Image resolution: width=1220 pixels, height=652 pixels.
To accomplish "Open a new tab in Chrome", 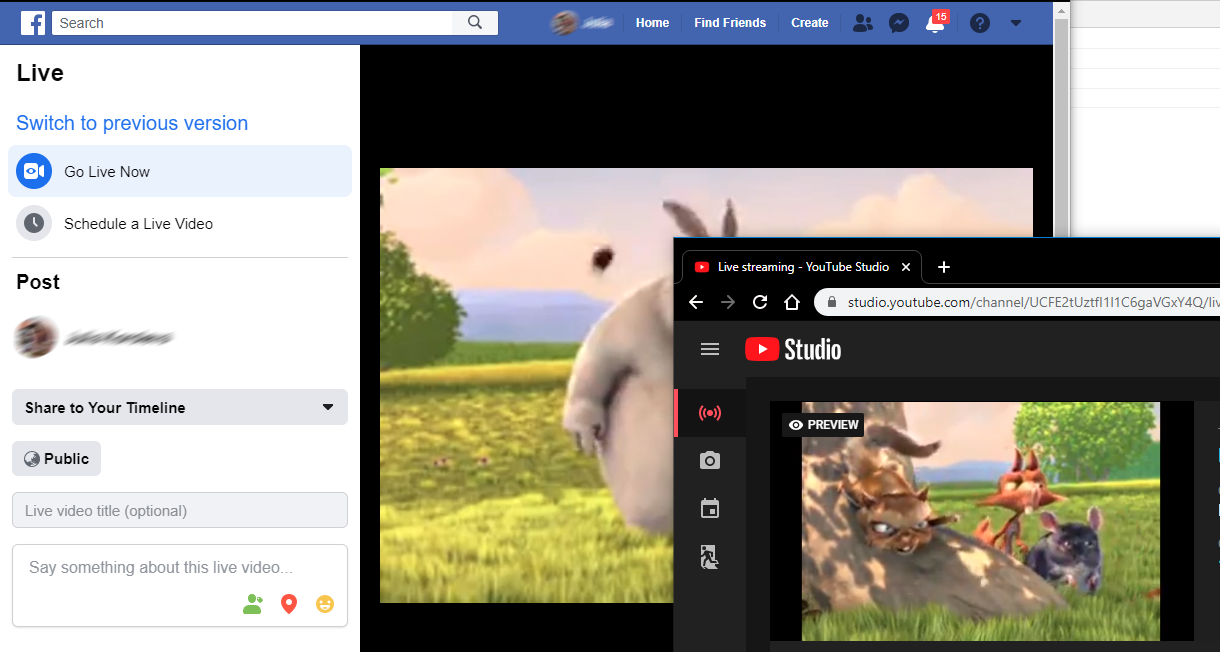I will click(944, 267).
